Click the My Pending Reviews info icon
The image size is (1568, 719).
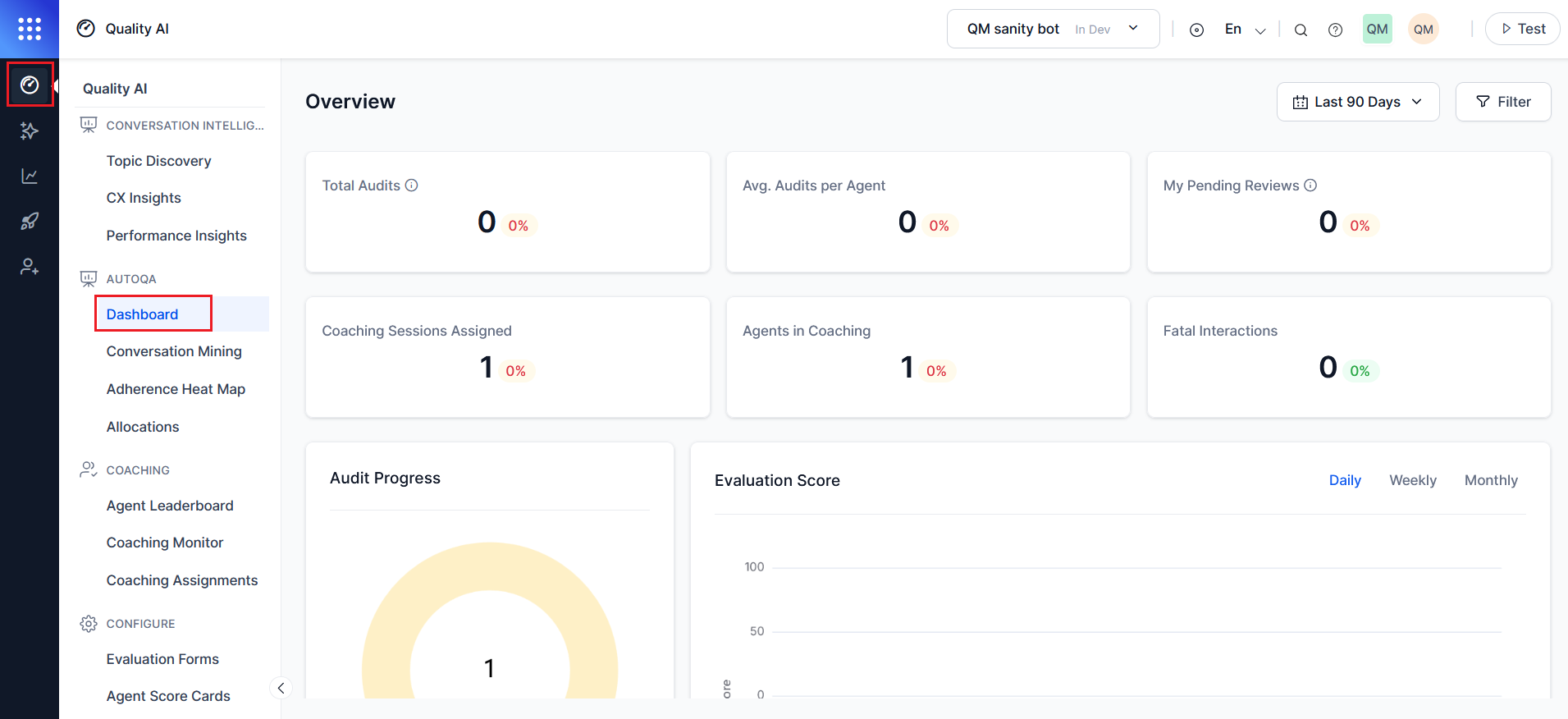click(x=1310, y=185)
